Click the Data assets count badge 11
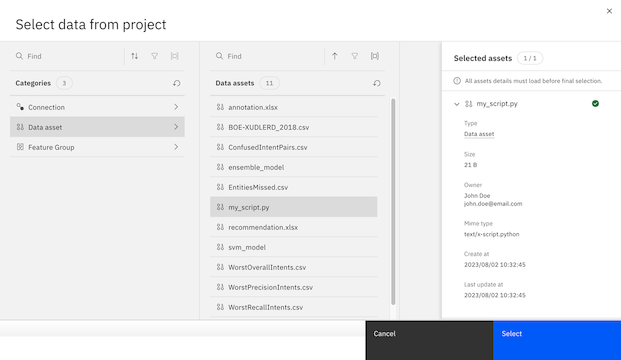The width and height of the screenshot is (621, 360). 269,83
